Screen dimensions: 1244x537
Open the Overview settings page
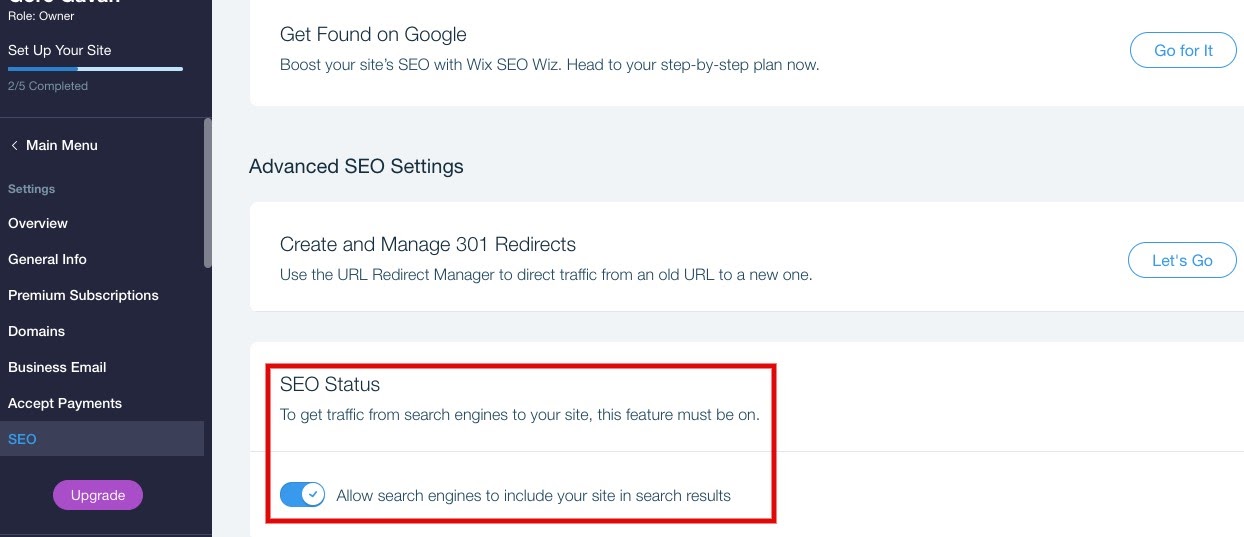pos(38,223)
